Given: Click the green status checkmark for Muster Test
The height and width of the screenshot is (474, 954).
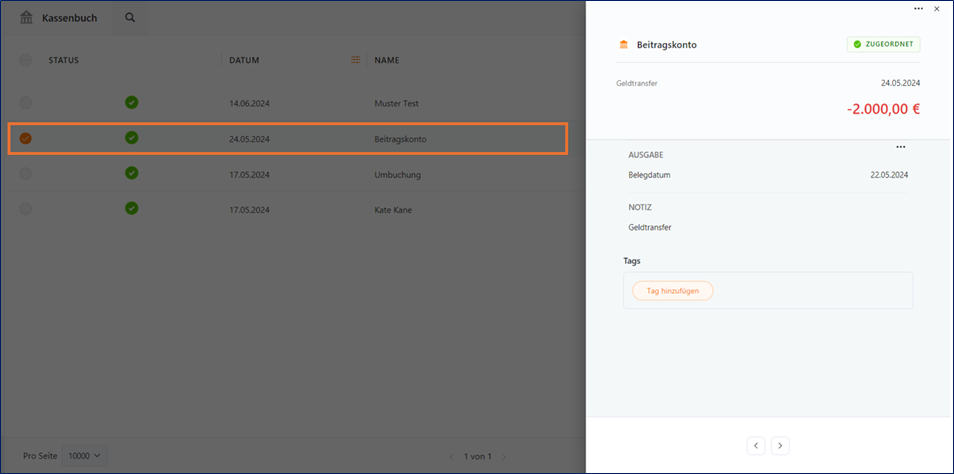Looking at the screenshot, I should pyautogui.click(x=131, y=102).
